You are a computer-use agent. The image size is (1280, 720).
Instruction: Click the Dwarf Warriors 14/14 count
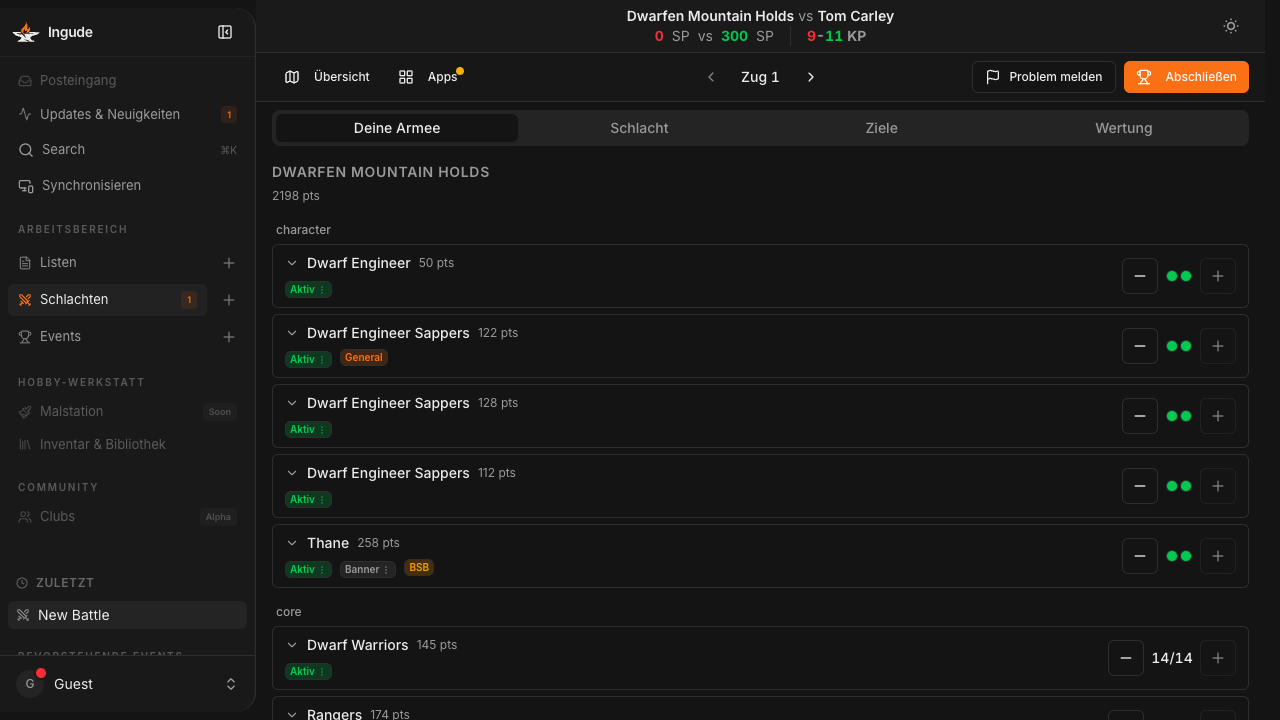click(x=1172, y=658)
